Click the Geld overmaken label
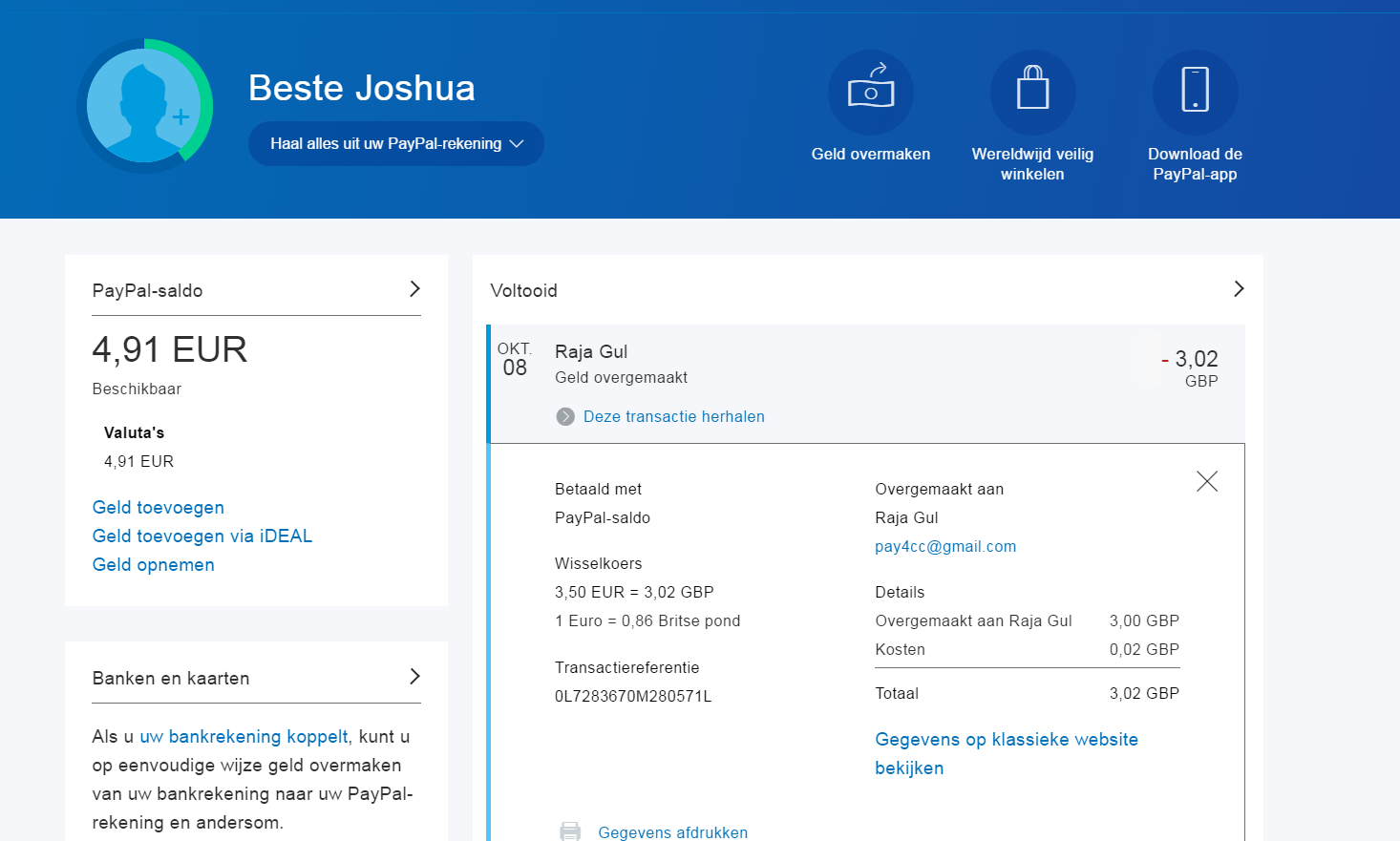This screenshot has width=1400, height=841. click(x=871, y=155)
